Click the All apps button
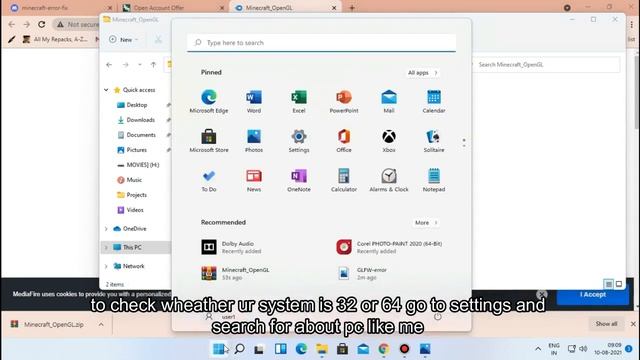Viewport: 640px width, 360px height. tap(422, 73)
